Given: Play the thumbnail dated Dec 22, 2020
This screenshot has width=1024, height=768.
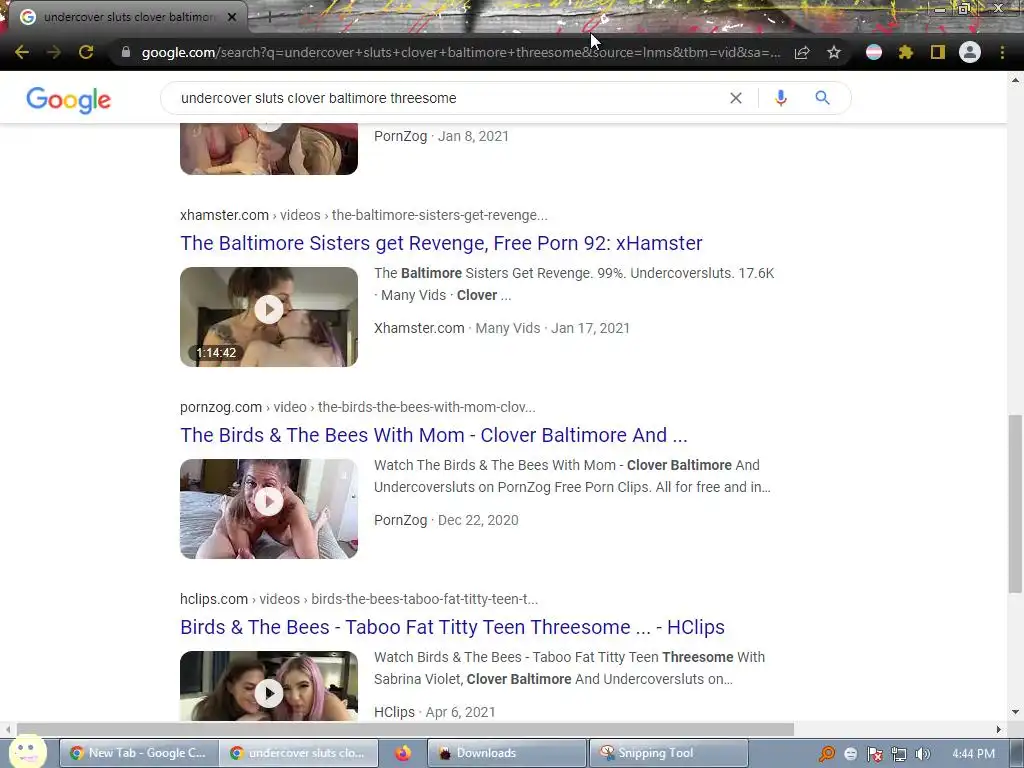Looking at the screenshot, I should pyautogui.click(x=269, y=509).
